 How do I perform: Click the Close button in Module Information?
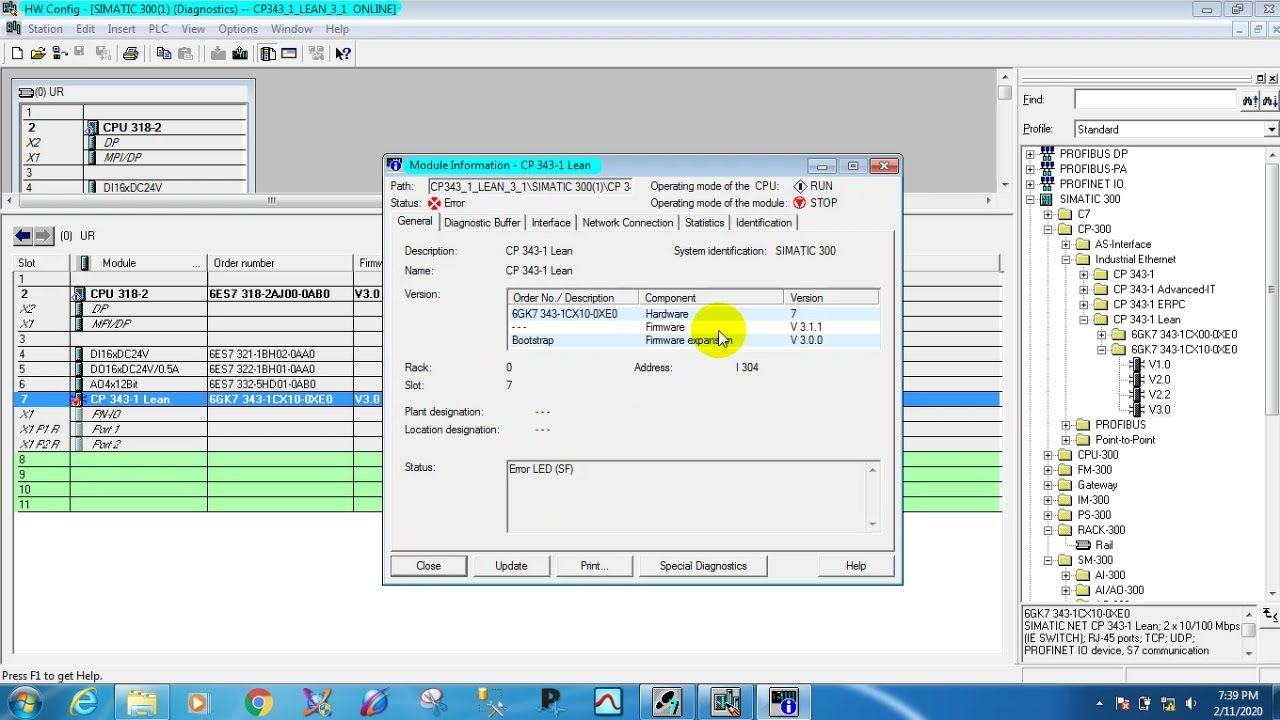[429, 566]
